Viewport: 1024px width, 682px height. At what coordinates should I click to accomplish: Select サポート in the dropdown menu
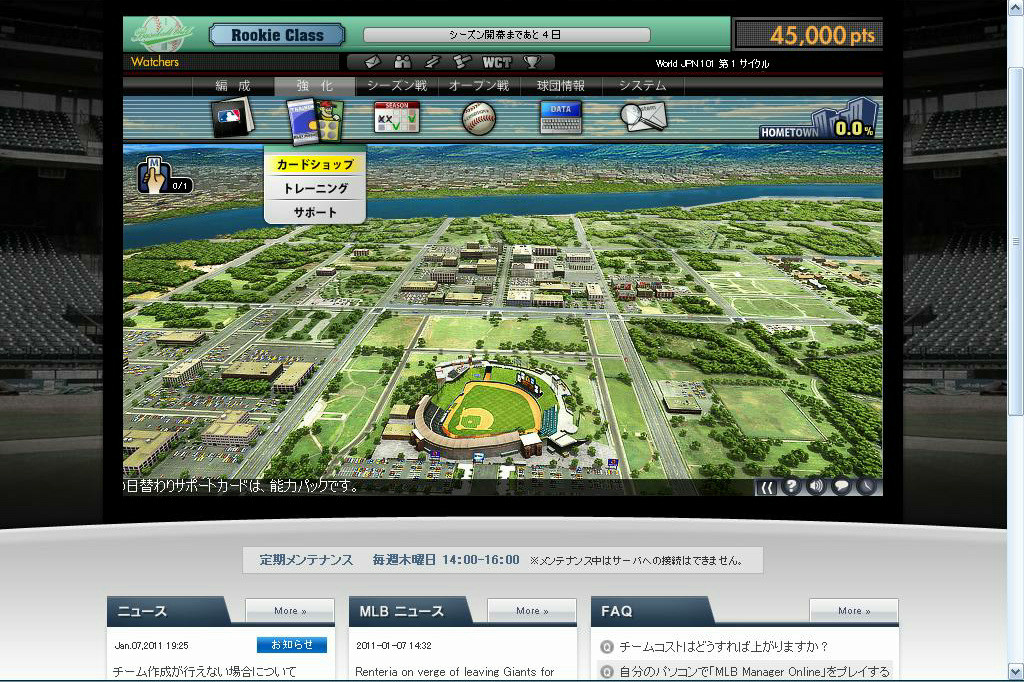(x=315, y=212)
